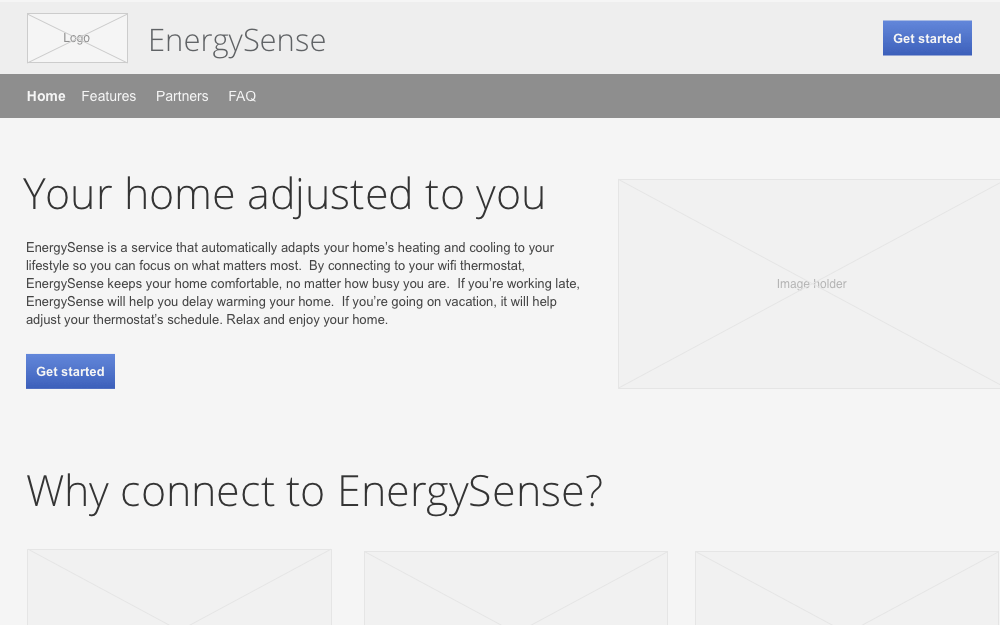Click the Logo placeholder in the header
Image resolution: width=1000 pixels, height=625 pixels.
coord(77,38)
